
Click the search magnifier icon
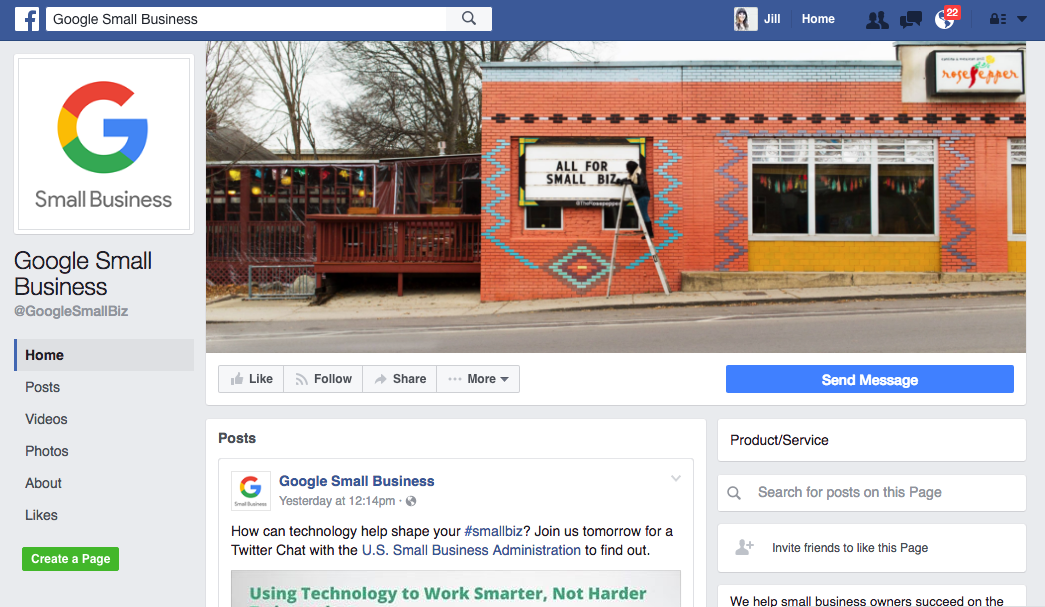pyautogui.click(x=469, y=19)
